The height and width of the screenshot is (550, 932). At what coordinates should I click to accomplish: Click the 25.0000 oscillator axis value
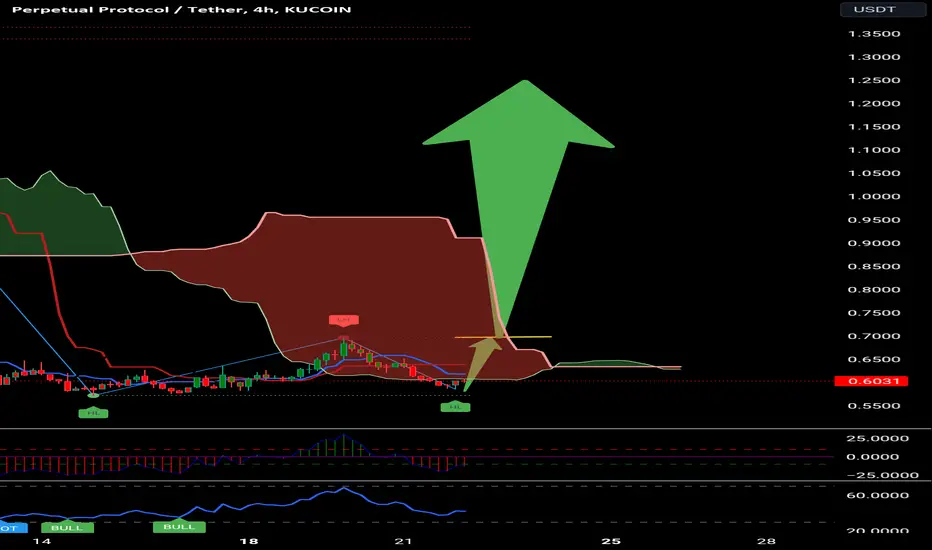[x=877, y=438]
